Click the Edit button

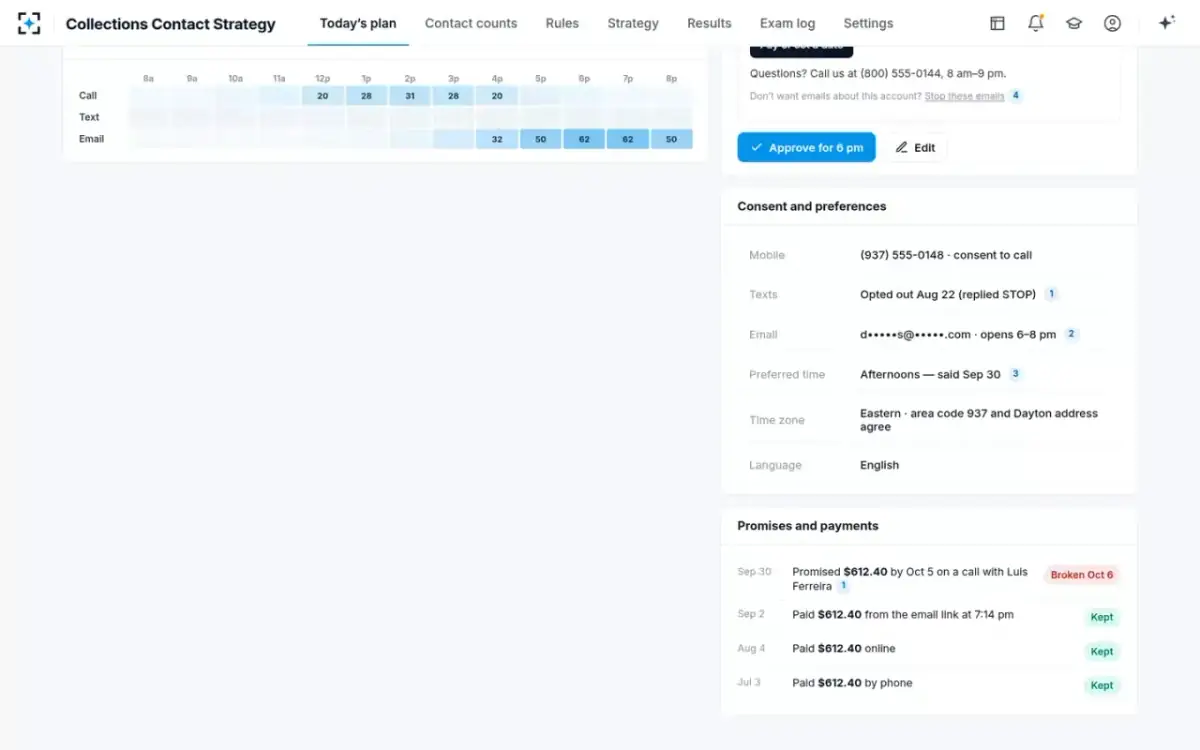coord(915,147)
